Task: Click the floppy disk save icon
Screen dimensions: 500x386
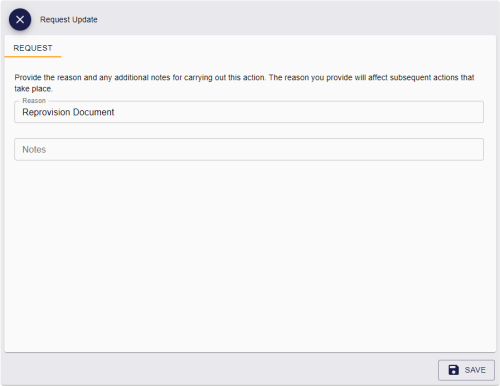Action: [453, 370]
